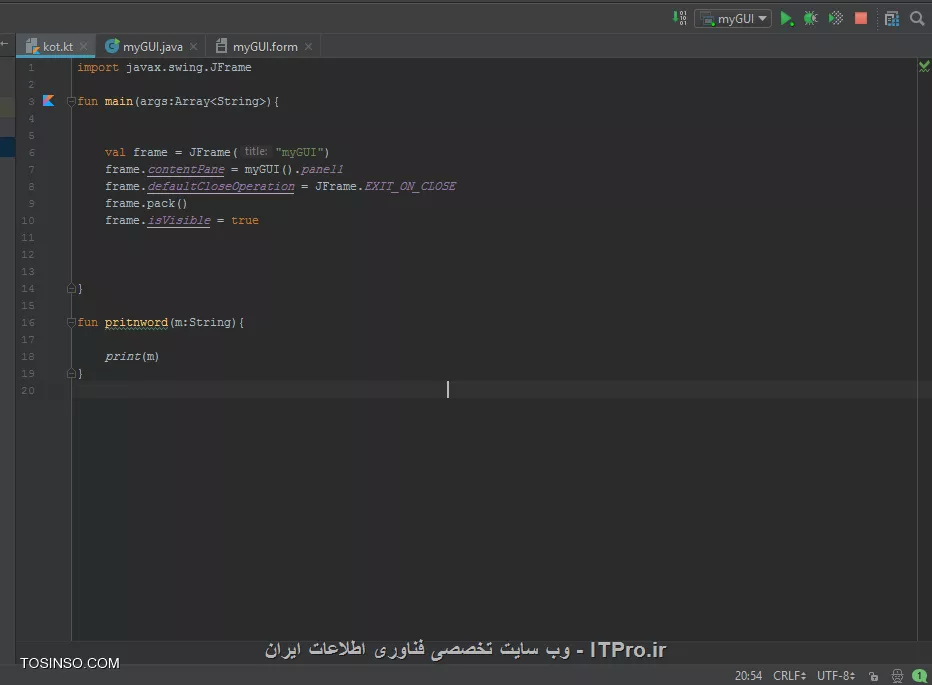932x685 pixels.
Task: Click the contentPane property
Action: (x=186, y=169)
